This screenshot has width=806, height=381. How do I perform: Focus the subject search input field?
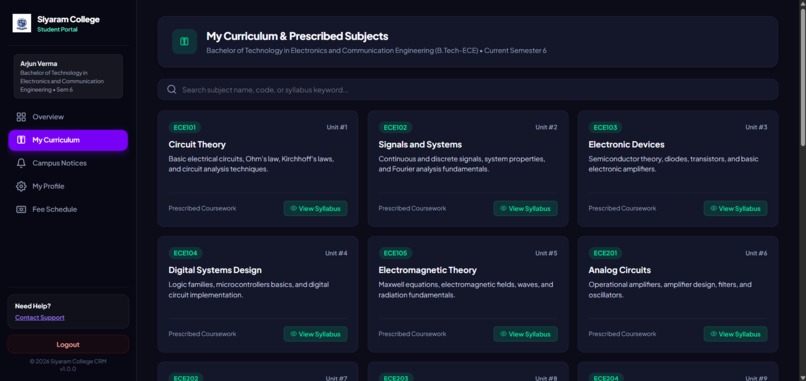pos(468,89)
